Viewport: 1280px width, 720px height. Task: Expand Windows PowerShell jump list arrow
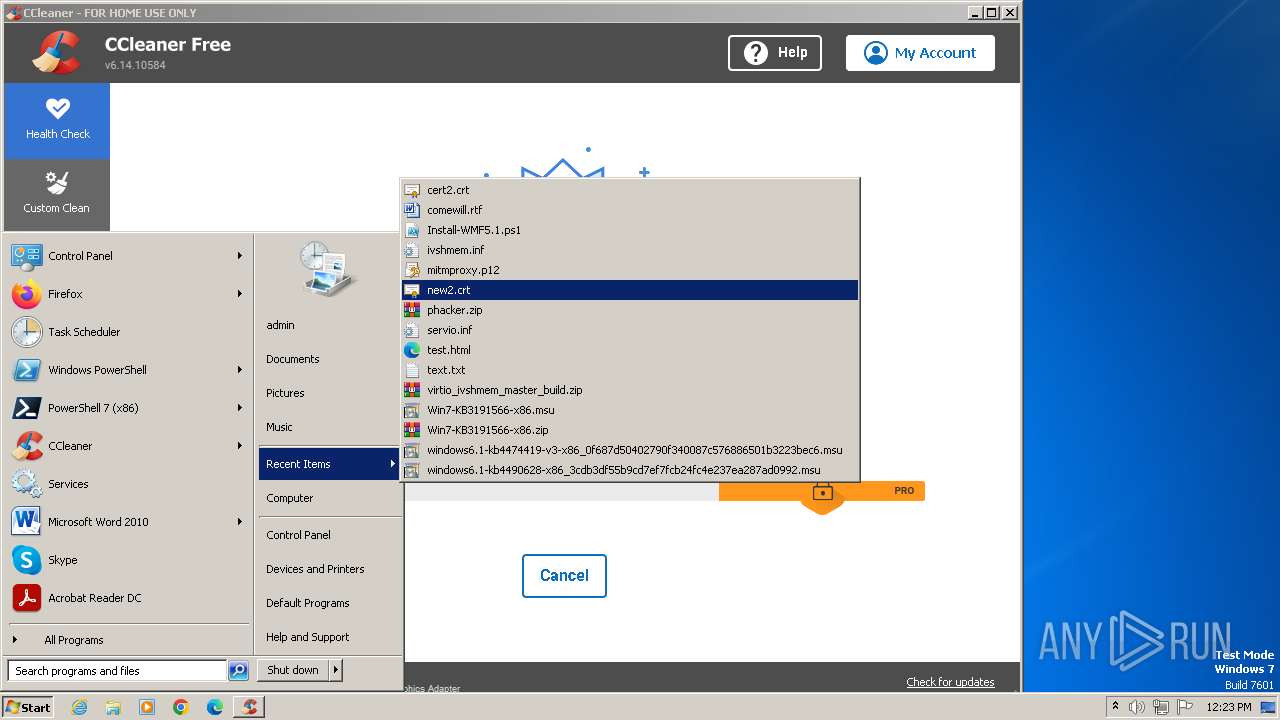click(x=239, y=370)
